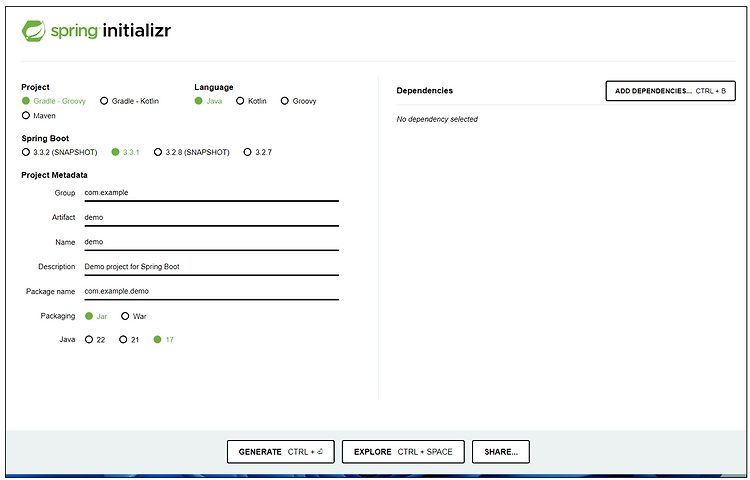
Task: Focus the Group input field
Action: point(211,193)
